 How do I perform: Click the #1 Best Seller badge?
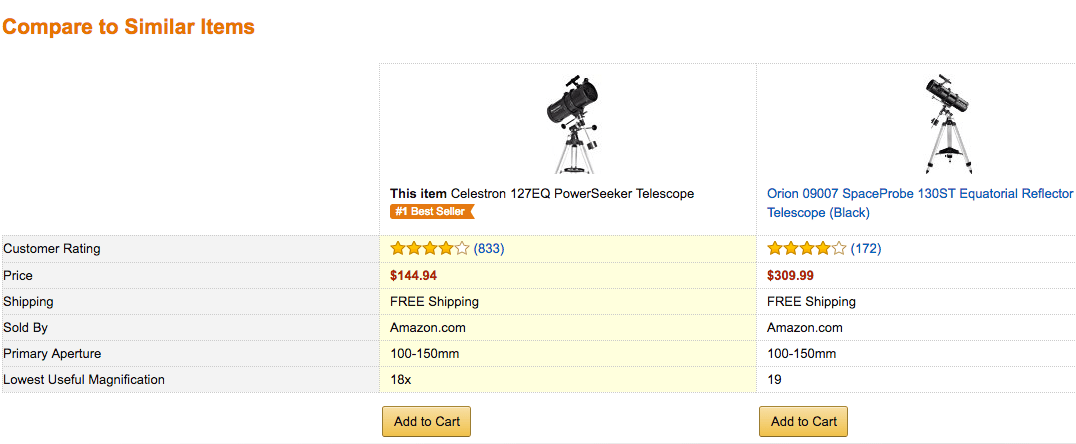coord(432,211)
